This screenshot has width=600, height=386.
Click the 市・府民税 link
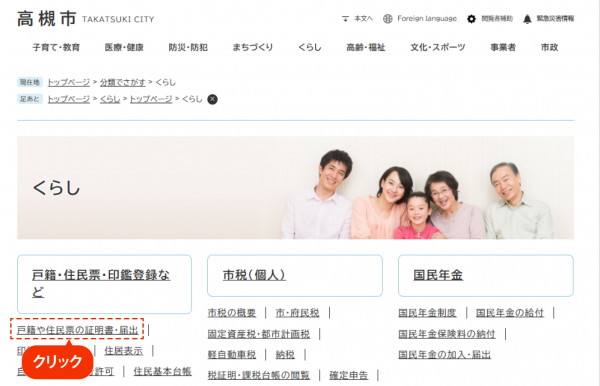coord(297,313)
